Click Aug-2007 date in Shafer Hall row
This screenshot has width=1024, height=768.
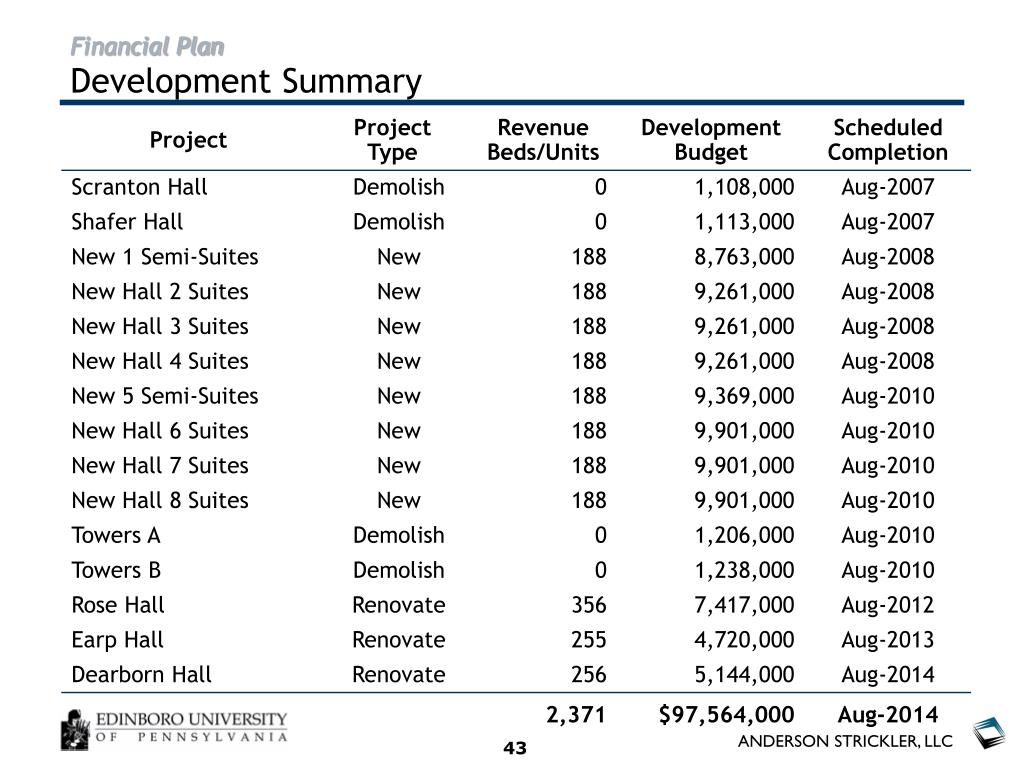(x=888, y=222)
